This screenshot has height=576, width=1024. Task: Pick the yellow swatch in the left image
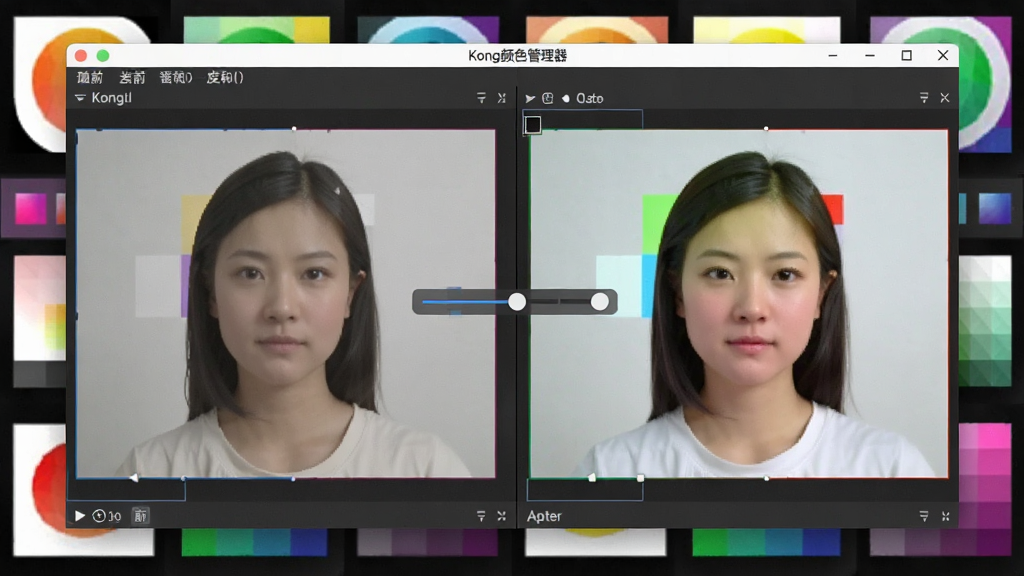pyautogui.click(x=194, y=224)
